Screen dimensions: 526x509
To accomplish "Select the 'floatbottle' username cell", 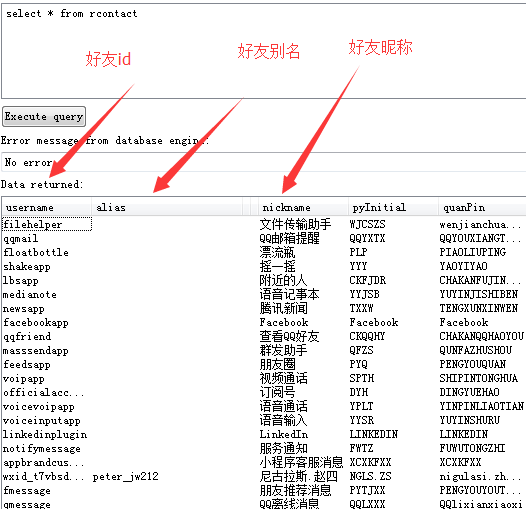I will 47,252.
